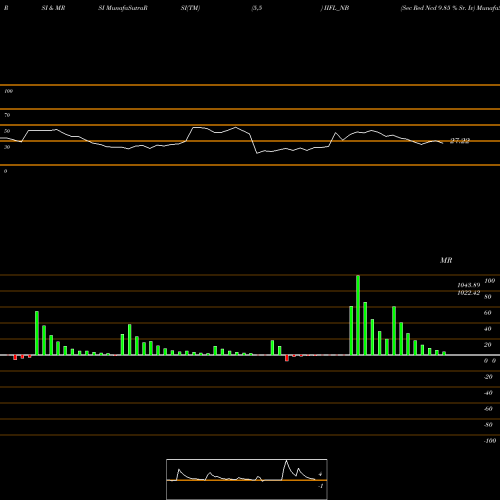Click the tallest green bar in MR histogram
Image resolution: width=500 pixels, height=500 pixels.
pos(358,315)
